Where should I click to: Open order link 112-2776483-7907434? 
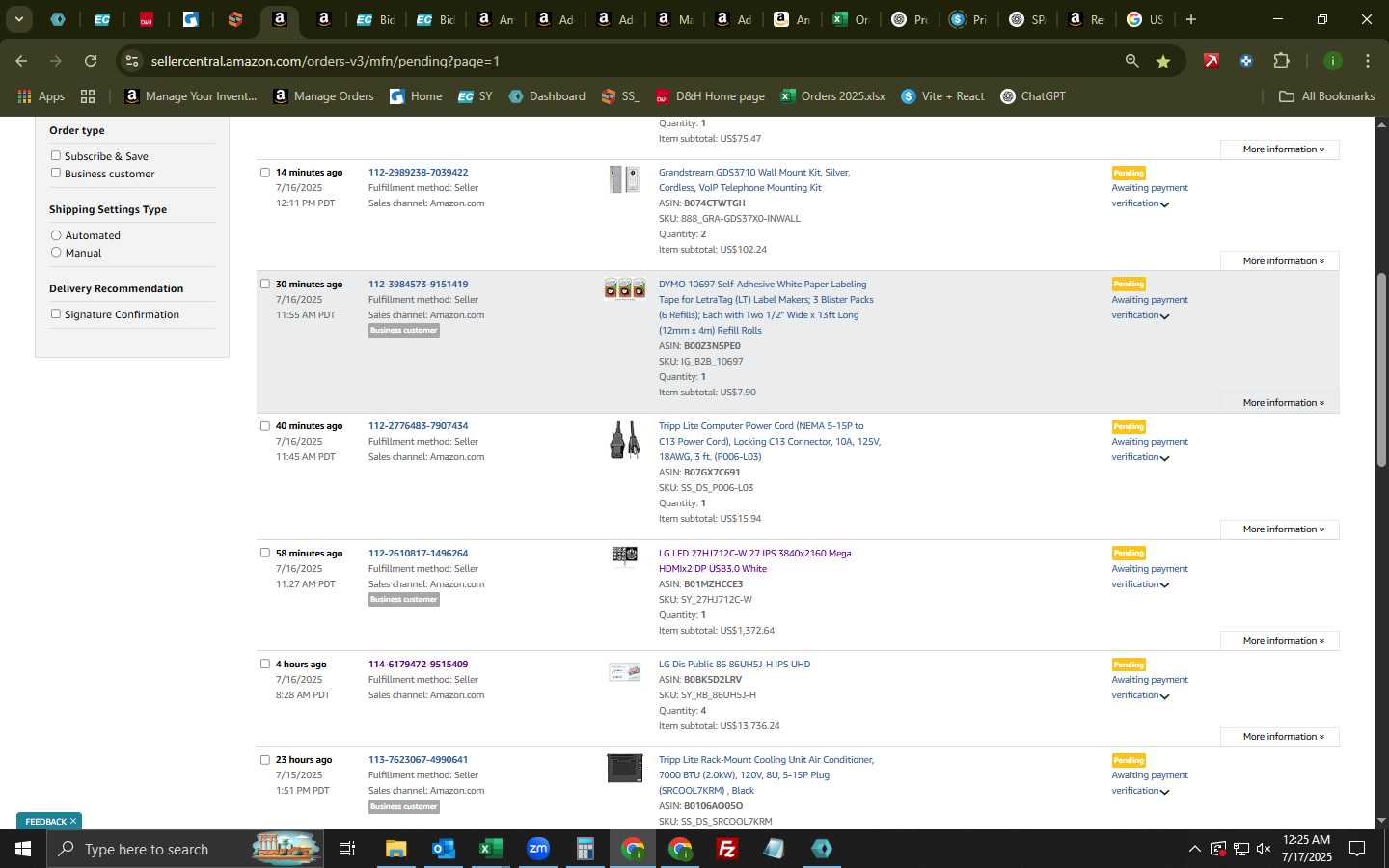pyautogui.click(x=418, y=426)
